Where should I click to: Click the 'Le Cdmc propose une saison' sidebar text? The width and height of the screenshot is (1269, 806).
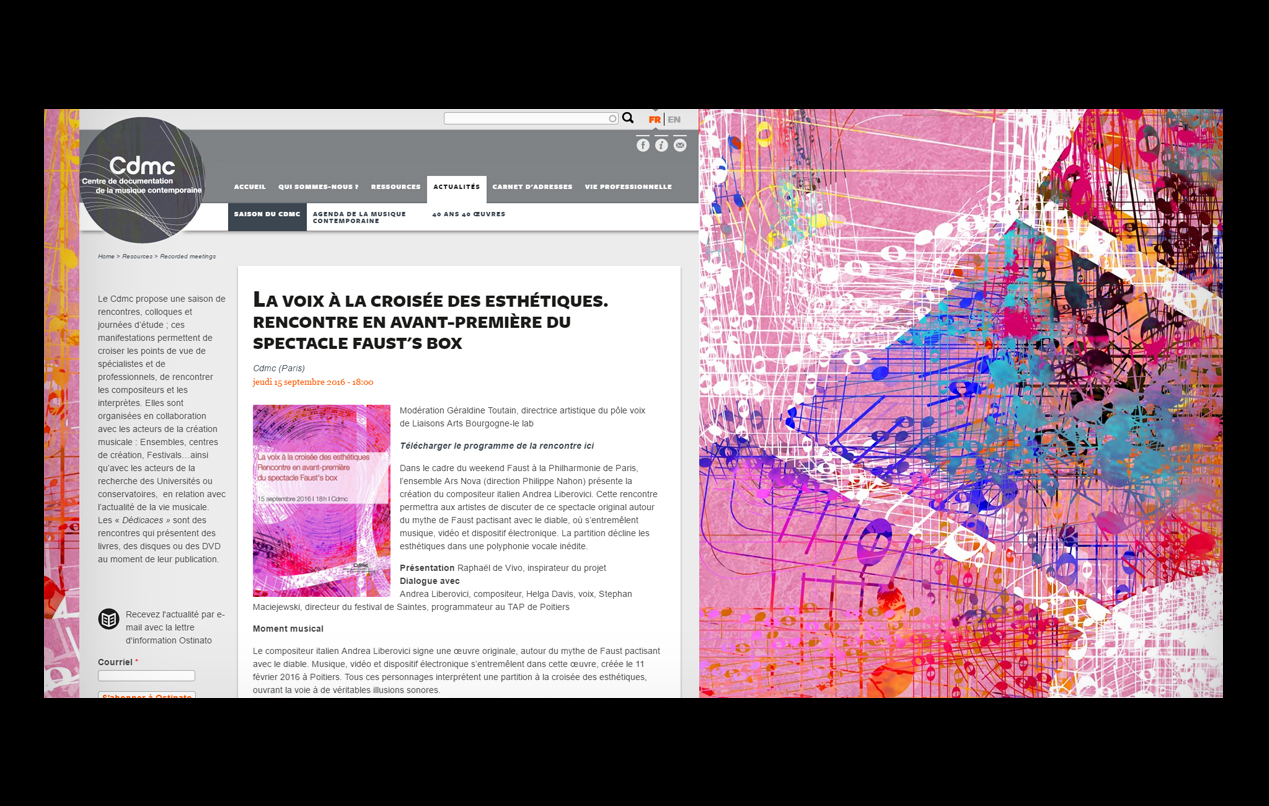click(162, 429)
